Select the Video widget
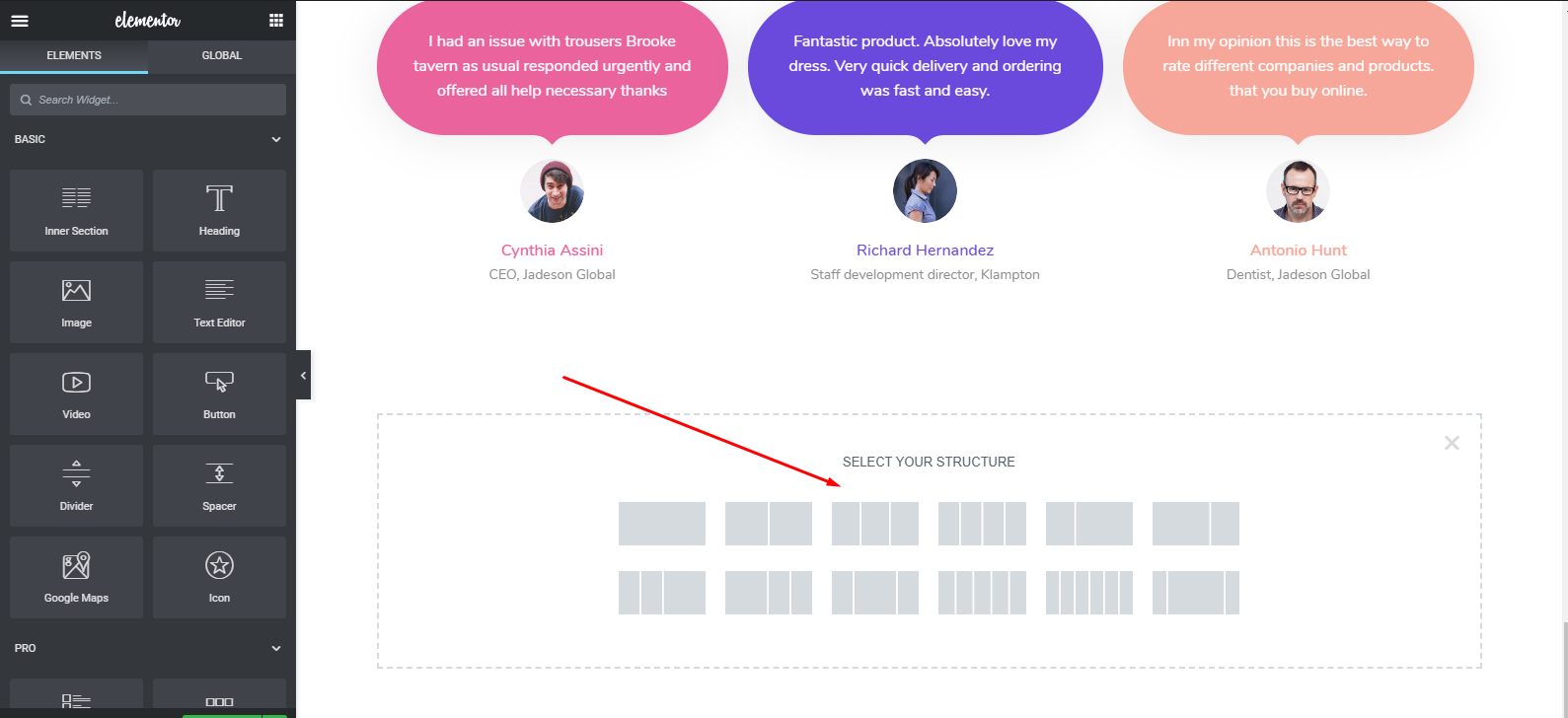Screen dimensions: 1568x718 (76, 394)
